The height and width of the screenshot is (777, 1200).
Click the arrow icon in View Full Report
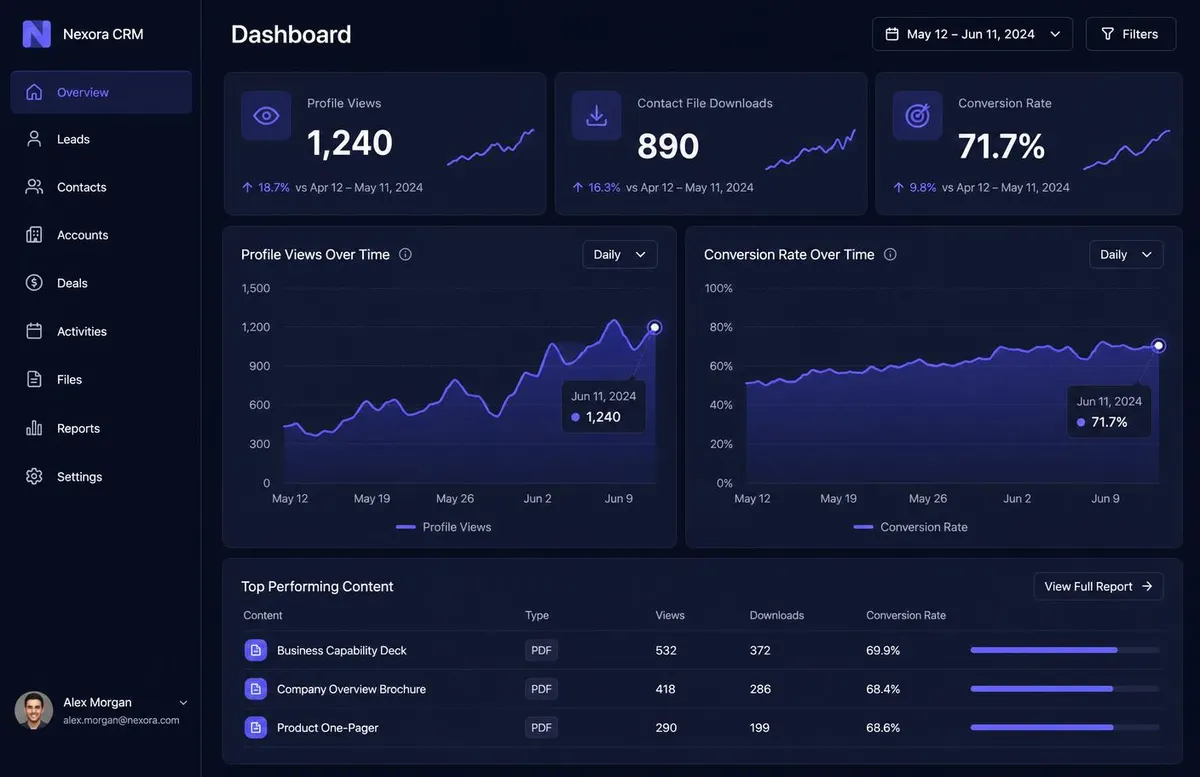(1147, 586)
